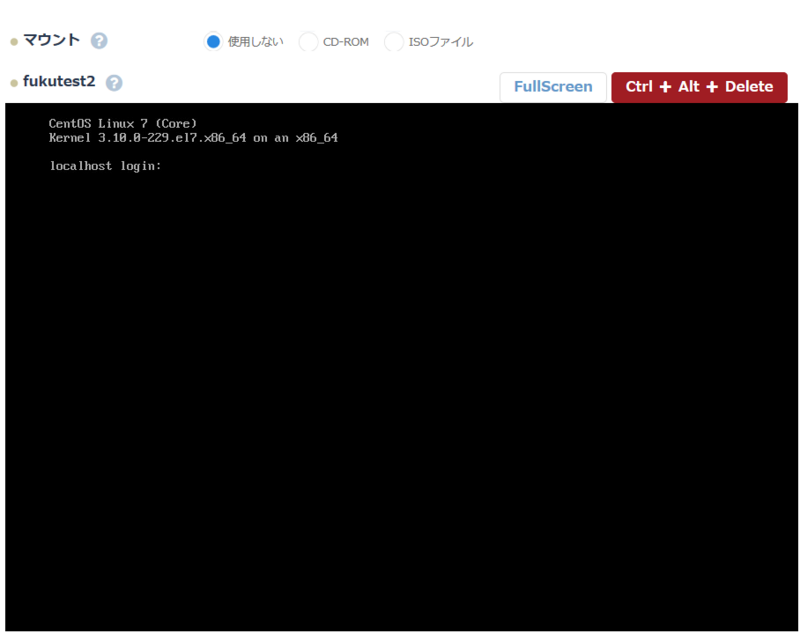The height and width of the screenshot is (641, 800).
Task: Select the CD-ROM mount option
Action: (x=307, y=42)
